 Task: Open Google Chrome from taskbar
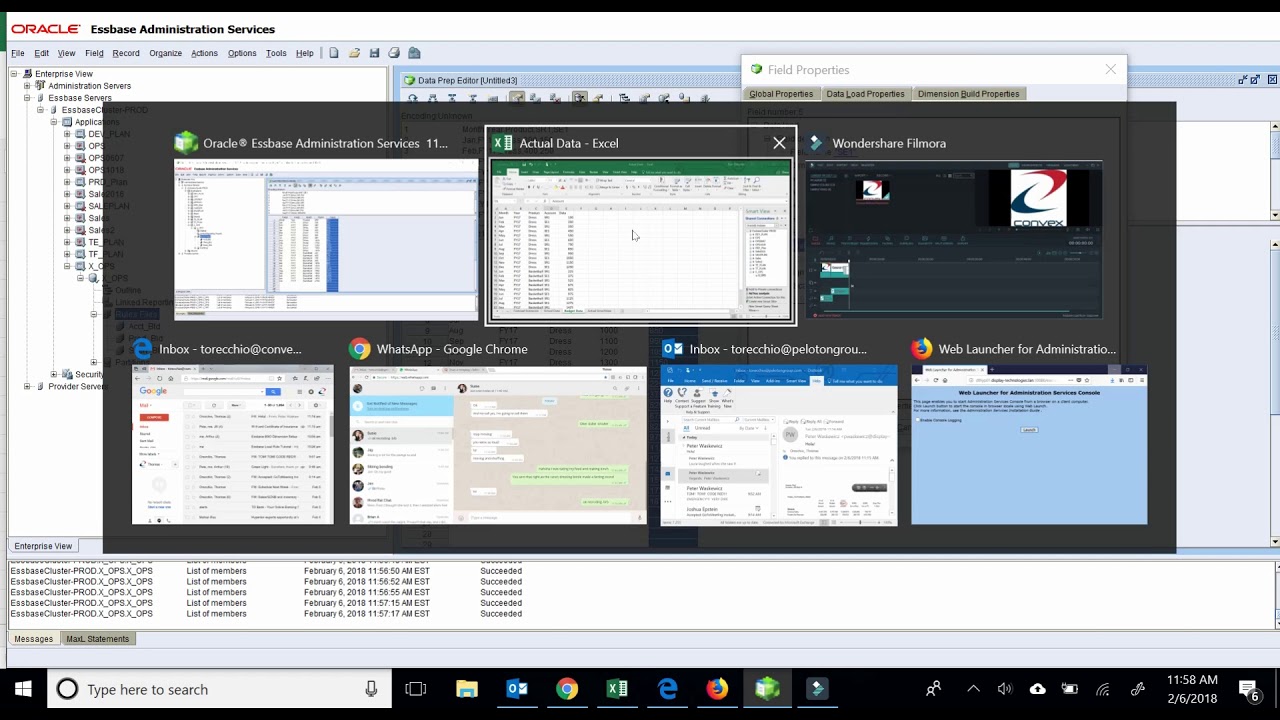[567, 689]
